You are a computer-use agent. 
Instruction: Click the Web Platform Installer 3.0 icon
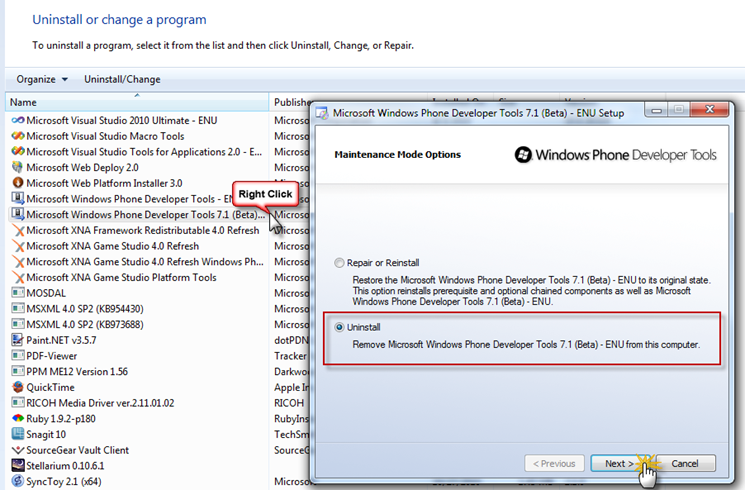[x=18, y=183]
